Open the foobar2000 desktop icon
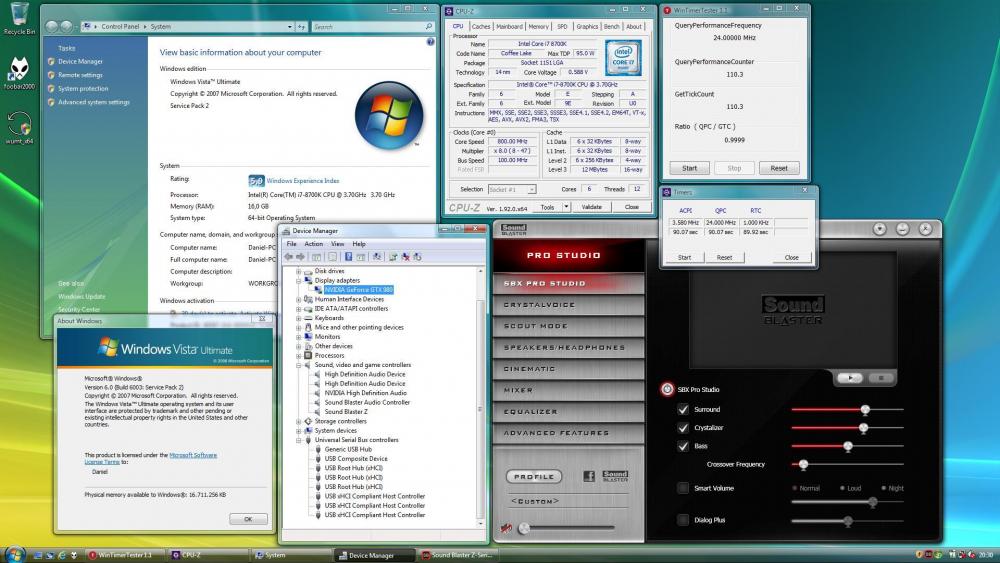This screenshot has height=563, width=1000. pos(19,72)
